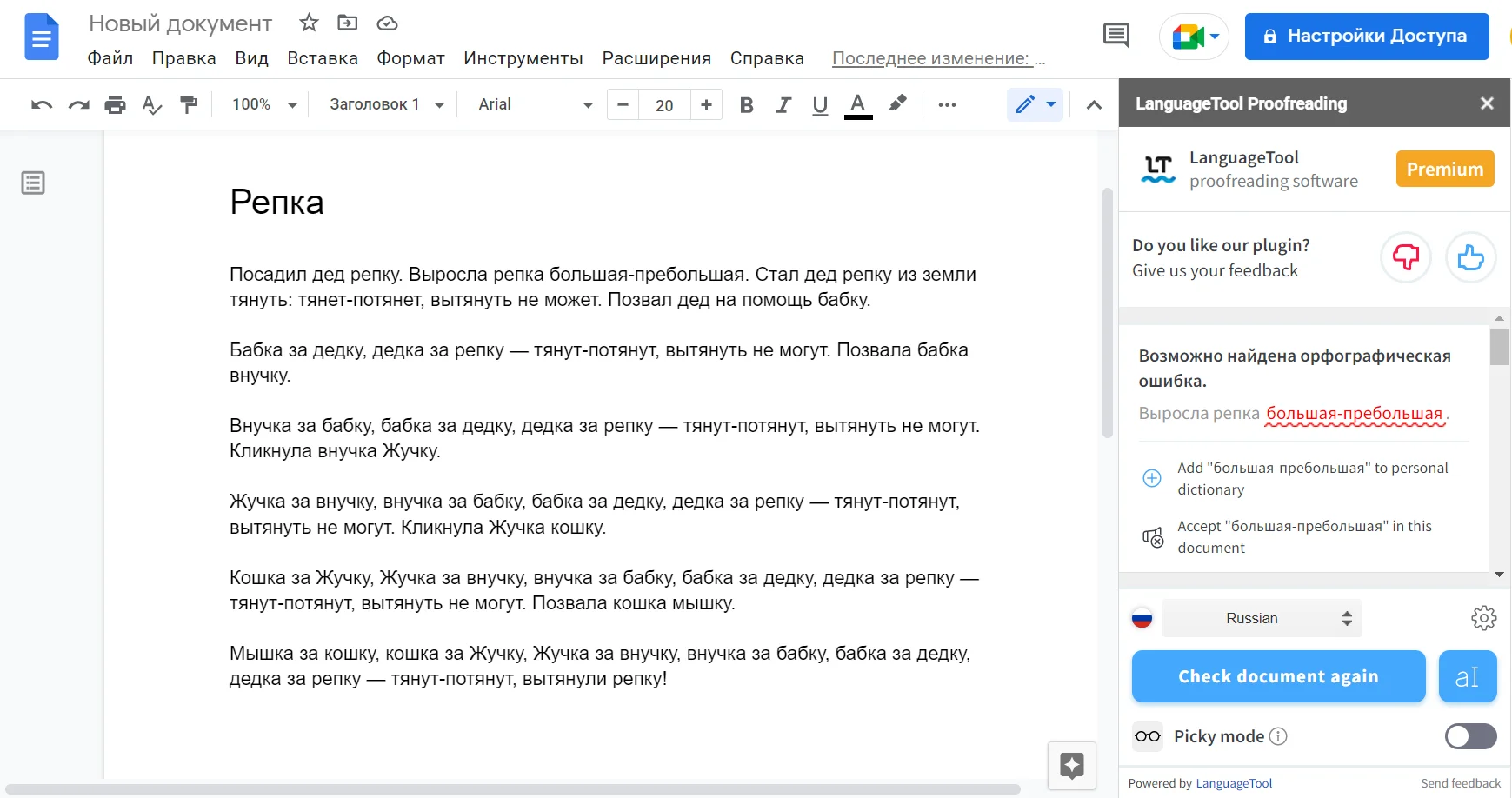Viewport: 1512px width, 798px height.
Task: Open the Вставка menu
Action: click(323, 58)
